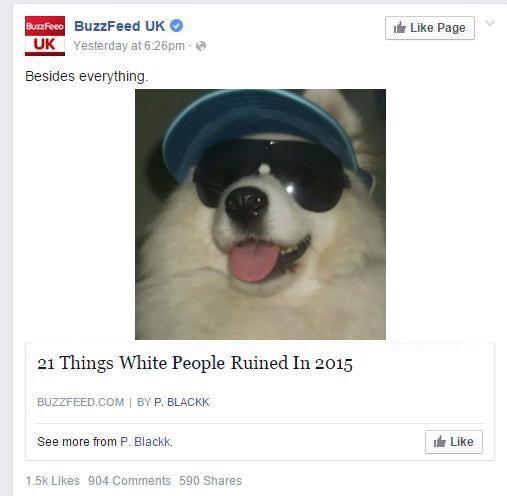Viewport: 507px width, 496px height.
Task: Click the globe public-privacy icon
Action: 201,46
